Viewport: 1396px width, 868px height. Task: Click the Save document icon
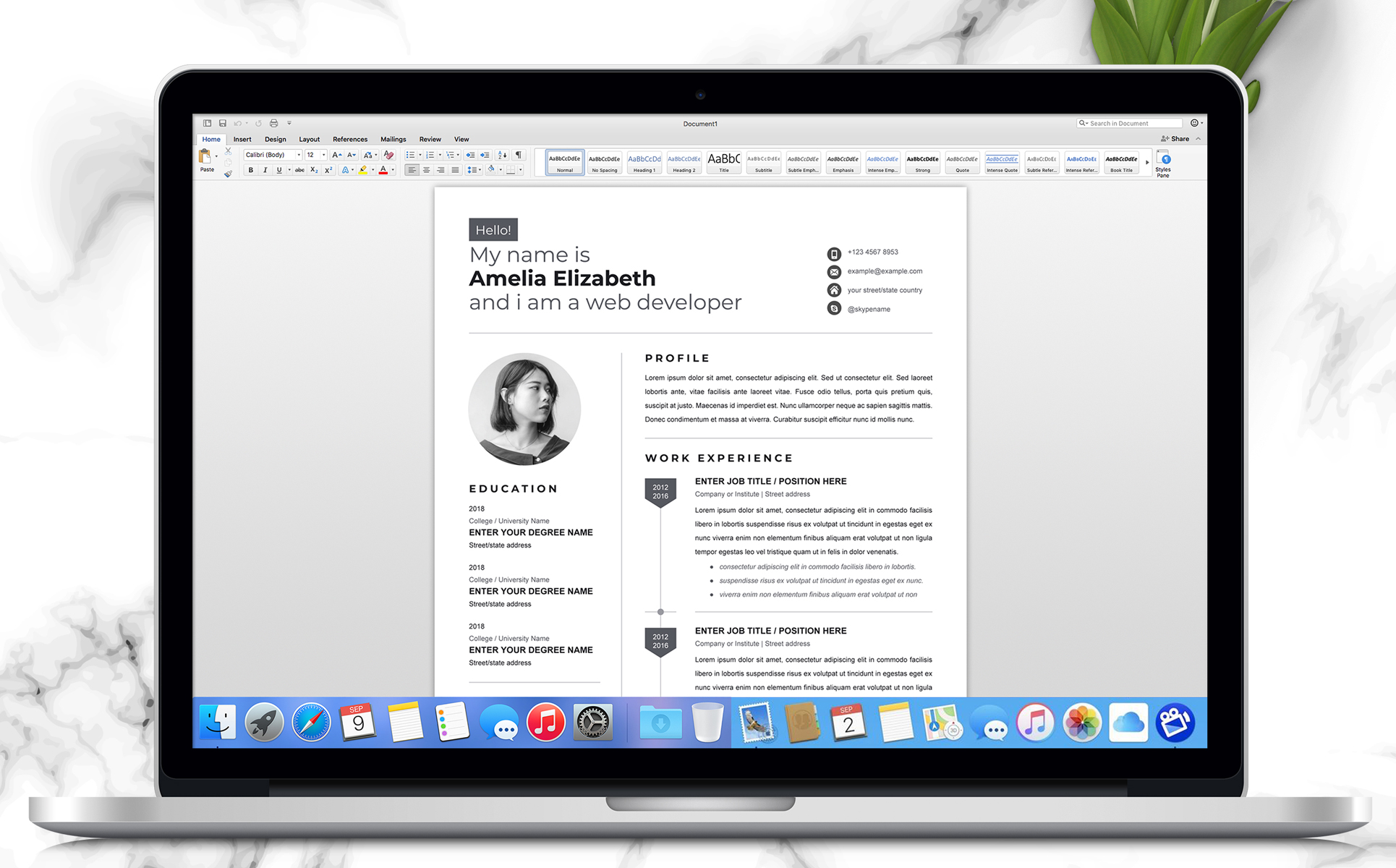tap(223, 124)
